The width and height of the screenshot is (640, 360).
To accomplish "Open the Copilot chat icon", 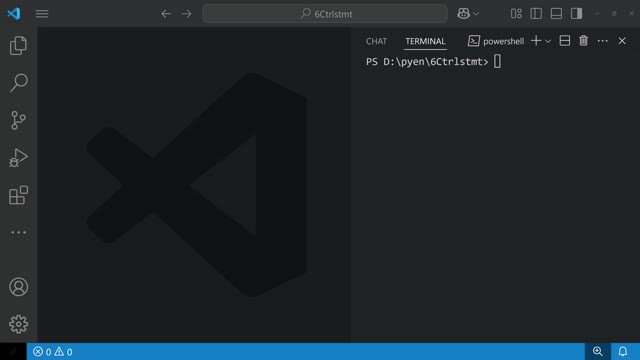I will point(463,13).
